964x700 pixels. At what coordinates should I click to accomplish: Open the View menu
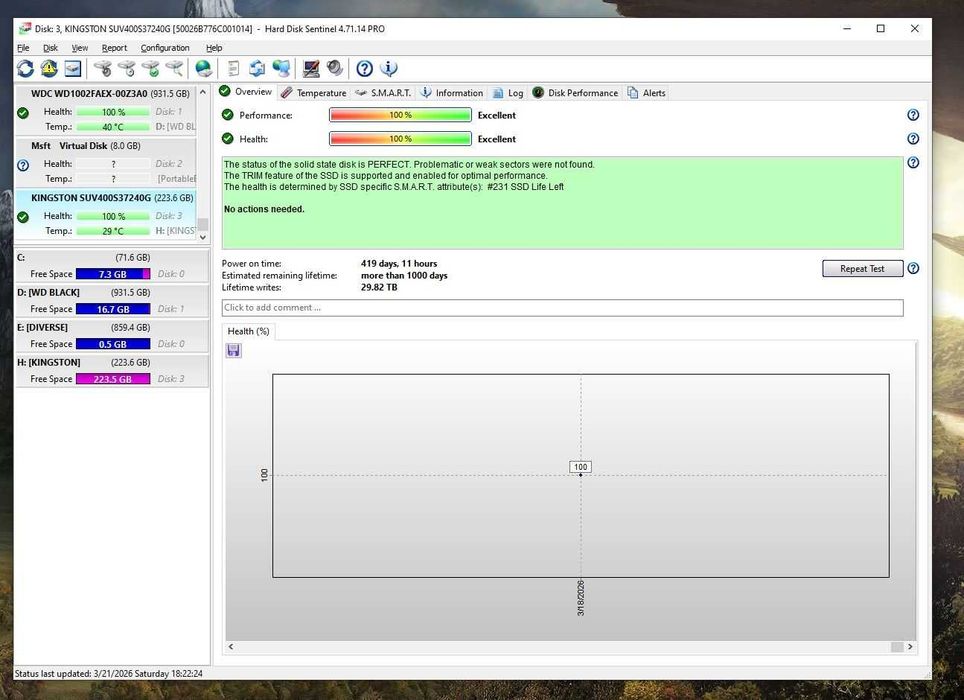tap(80, 48)
